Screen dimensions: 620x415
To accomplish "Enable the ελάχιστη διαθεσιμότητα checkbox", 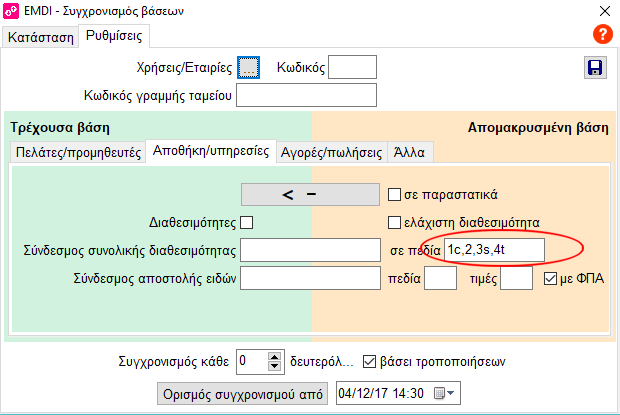I will [x=394, y=223].
